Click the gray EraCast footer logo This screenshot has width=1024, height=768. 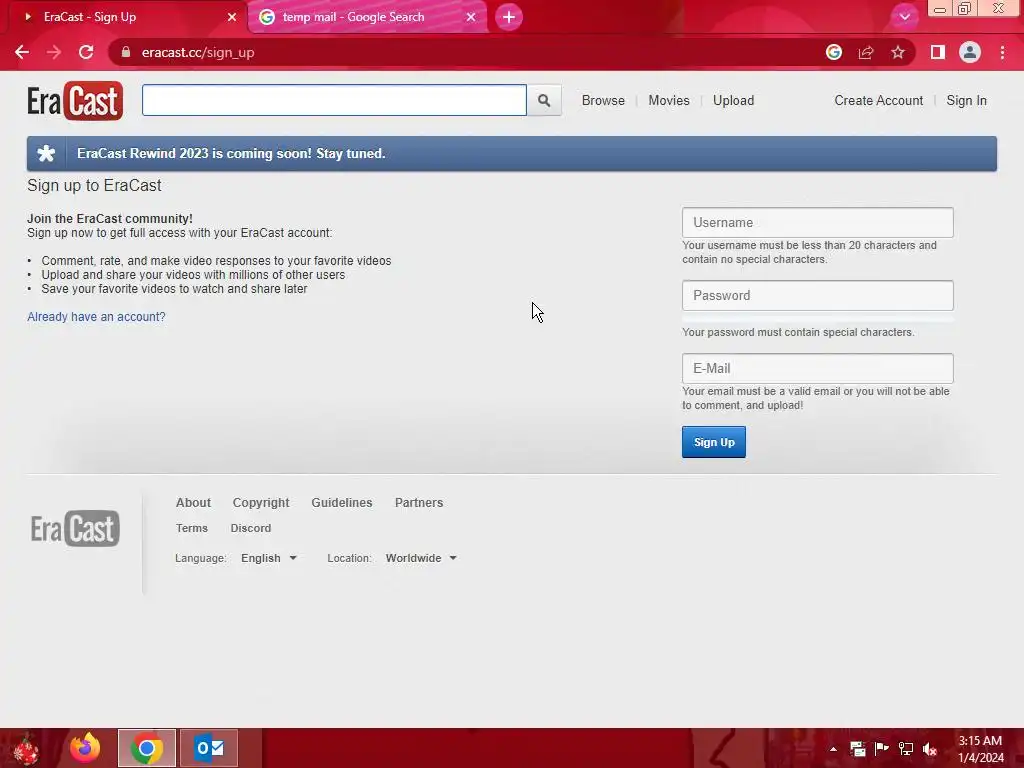coord(75,528)
